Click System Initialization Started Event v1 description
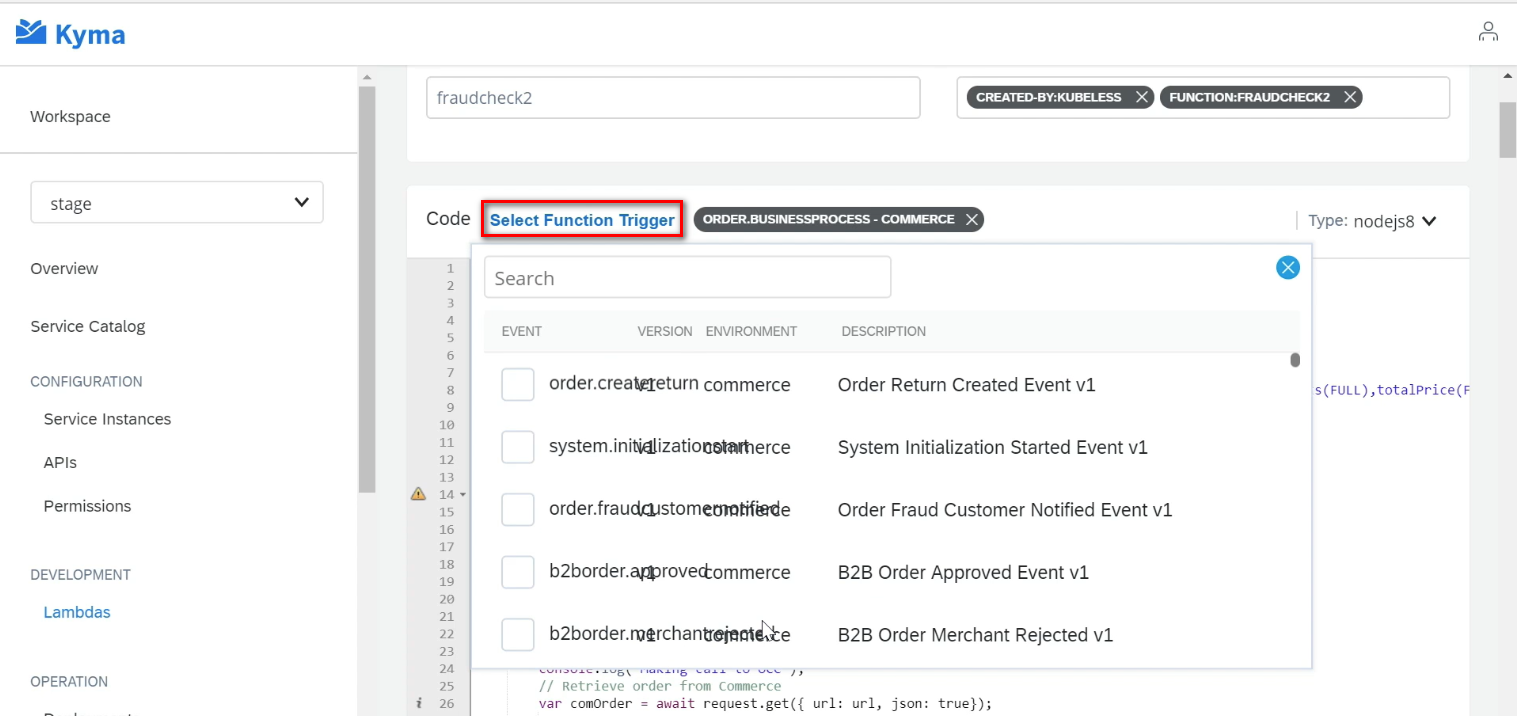Viewport: 1518px width, 716px height. (x=992, y=447)
